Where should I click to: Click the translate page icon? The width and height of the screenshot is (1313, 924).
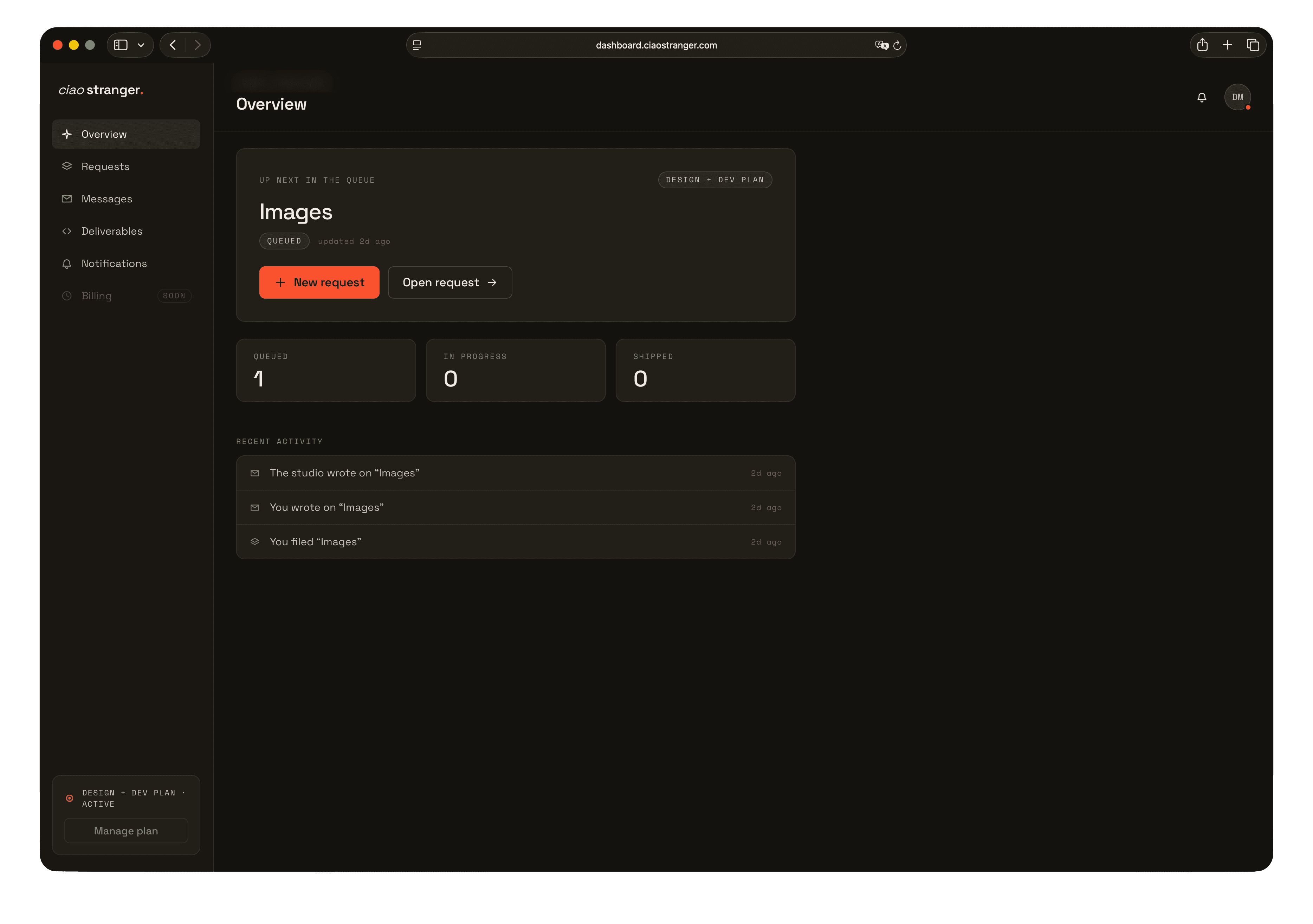[881, 45]
